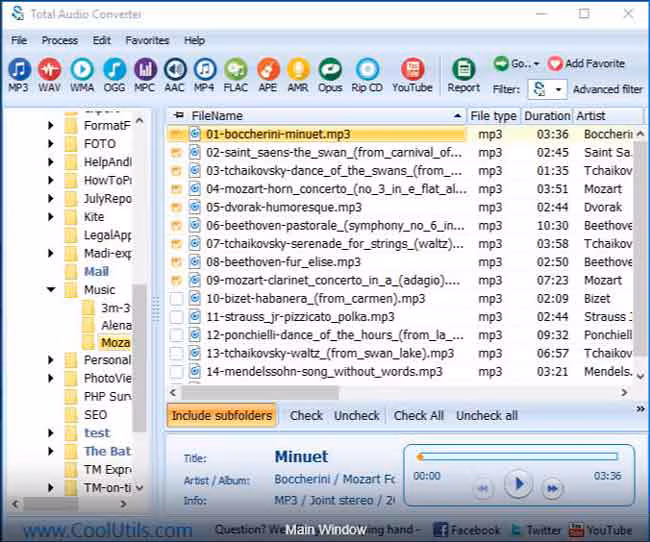This screenshot has width=650, height=542.
Task: Expand the Kite folder
Action: 51,217
